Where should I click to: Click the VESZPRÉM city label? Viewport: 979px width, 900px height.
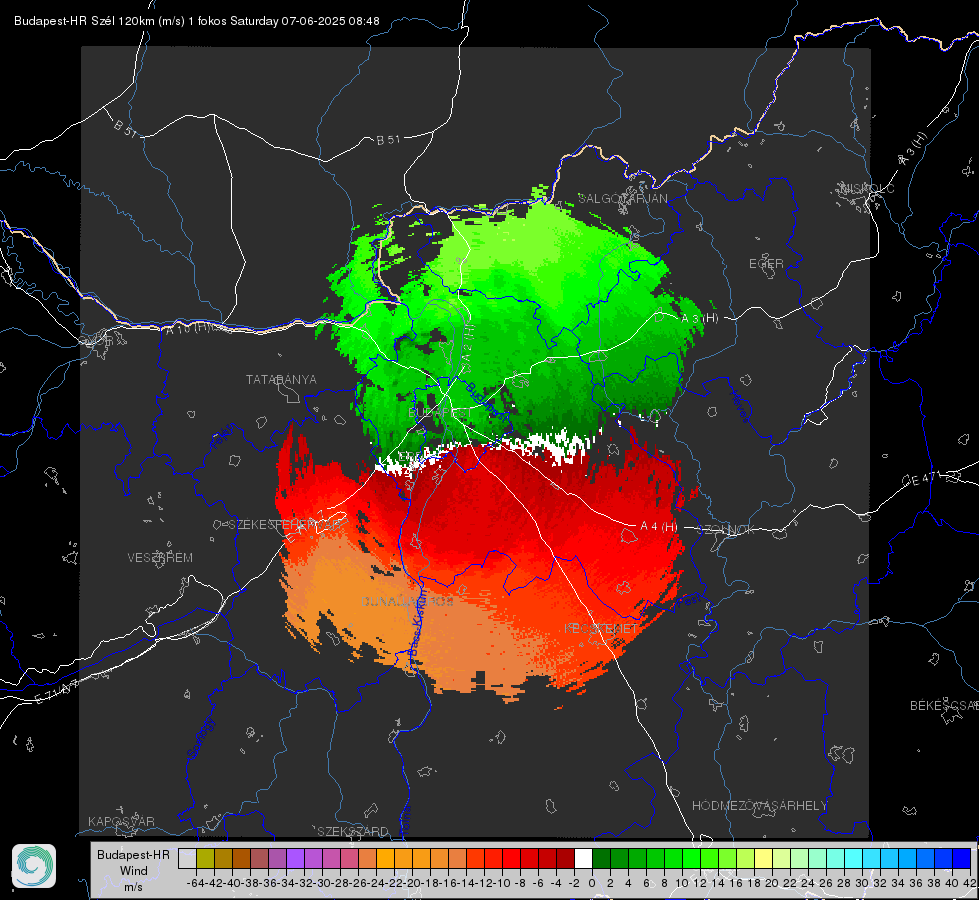tap(160, 557)
